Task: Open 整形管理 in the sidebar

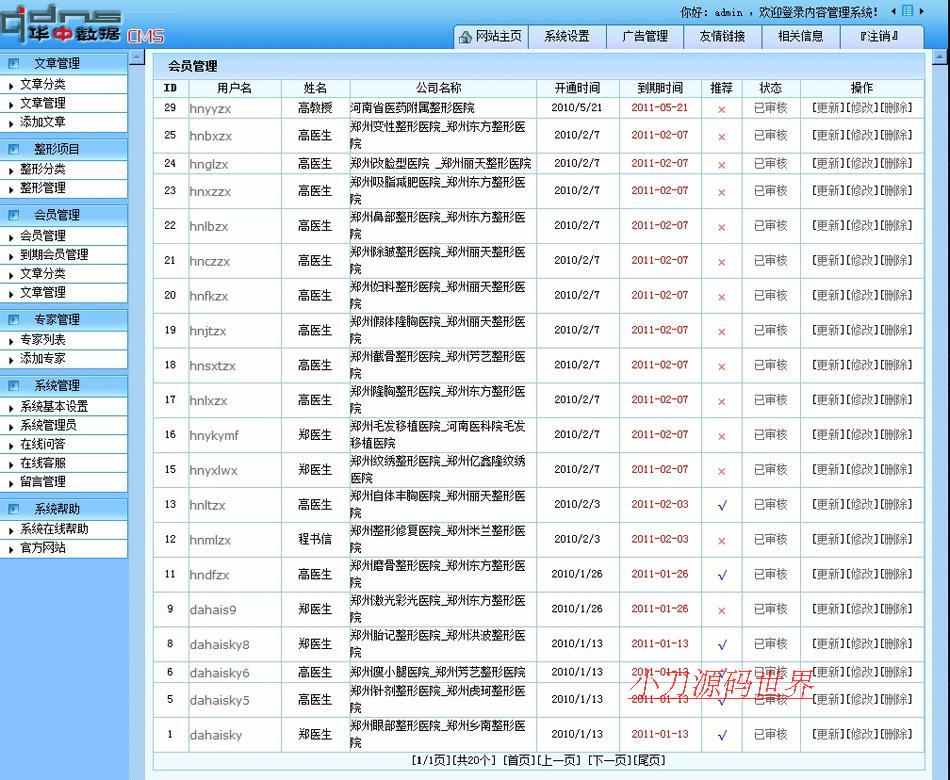Action: click(x=42, y=188)
